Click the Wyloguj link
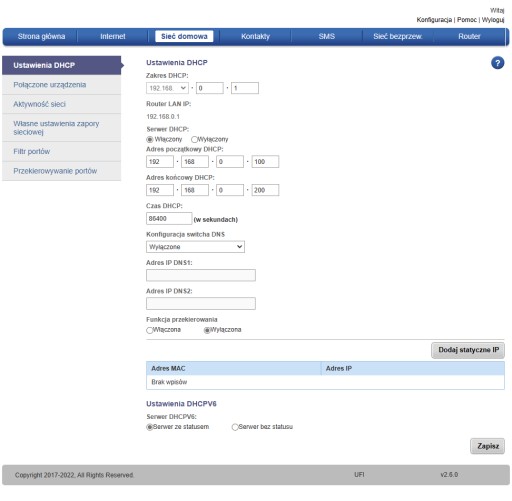Screen dimensions: 512x501 [x=493, y=20]
